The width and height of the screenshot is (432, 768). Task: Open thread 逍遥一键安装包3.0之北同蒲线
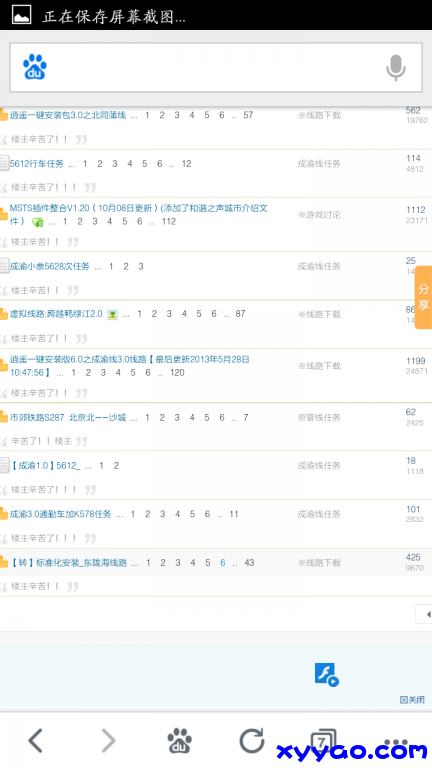point(68,115)
